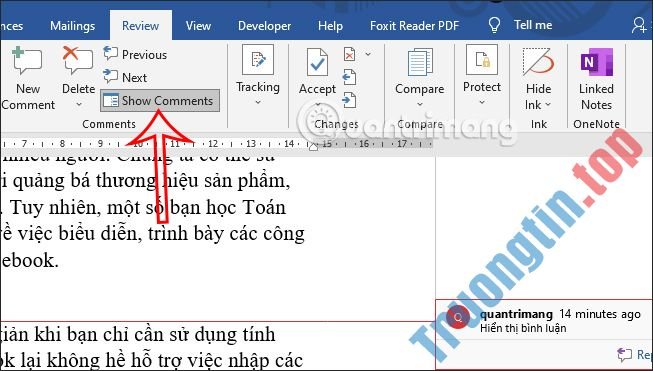This screenshot has height=371, width=653.
Task: Expand the Hide Ink dropdown arrow
Action: [x=548, y=105]
